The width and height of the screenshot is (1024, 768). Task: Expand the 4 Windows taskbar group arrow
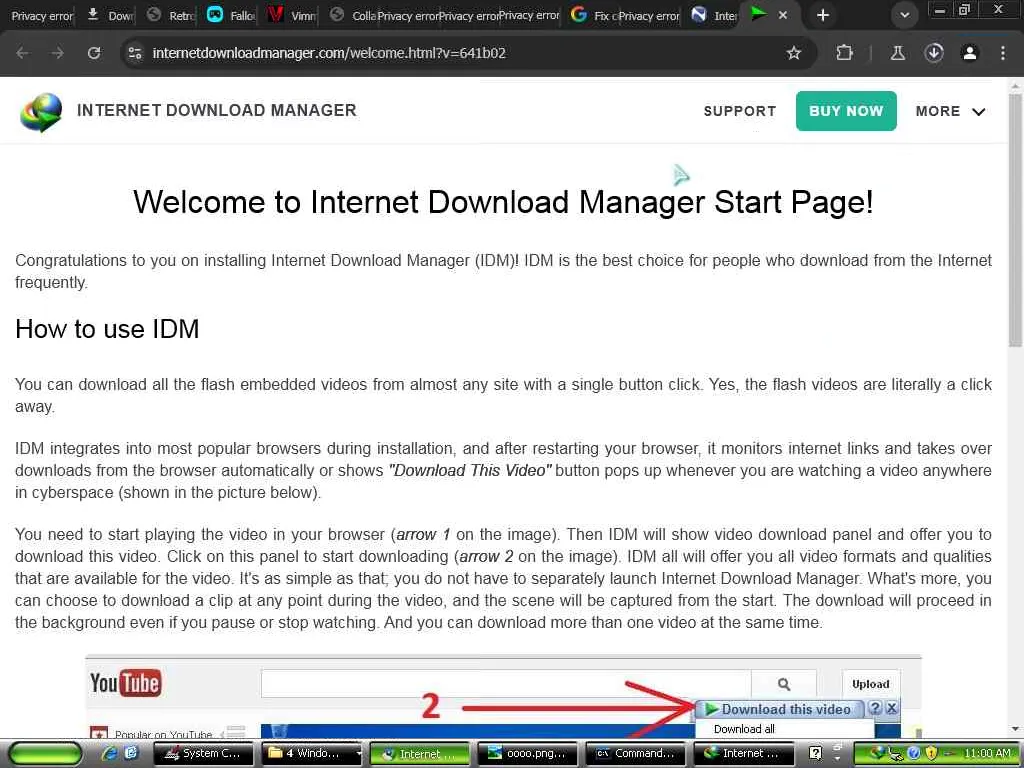359,754
